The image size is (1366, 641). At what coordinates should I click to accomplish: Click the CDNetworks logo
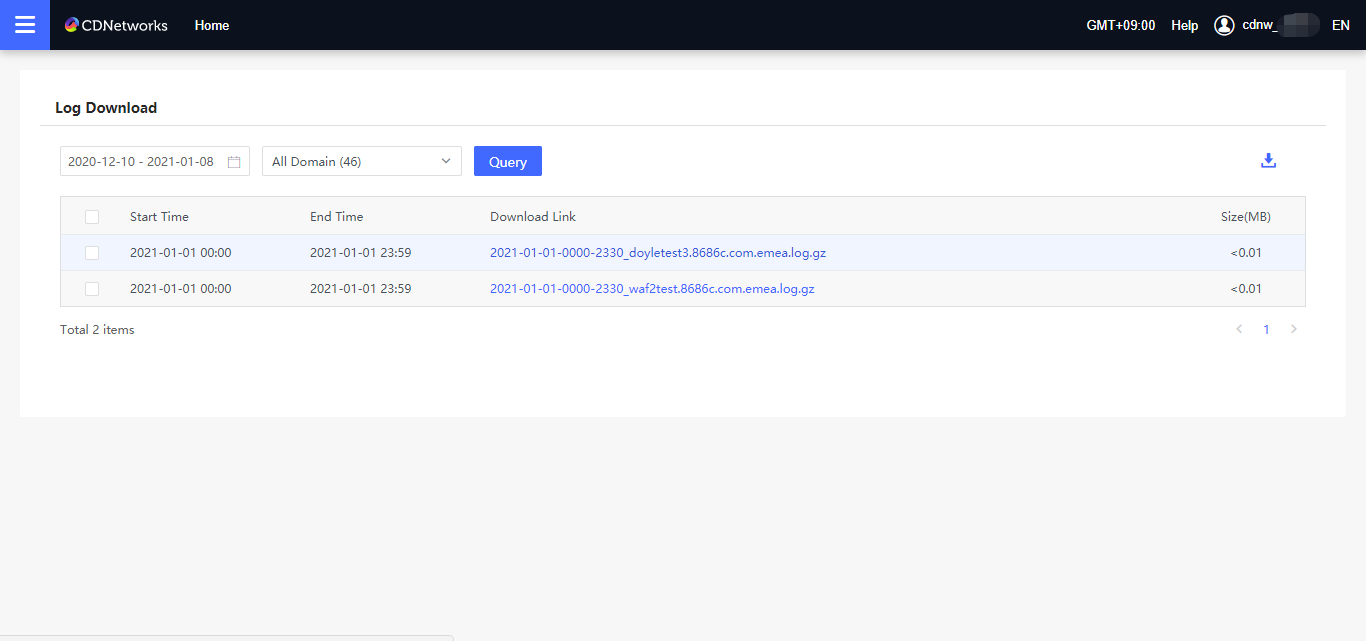click(x=116, y=24)
